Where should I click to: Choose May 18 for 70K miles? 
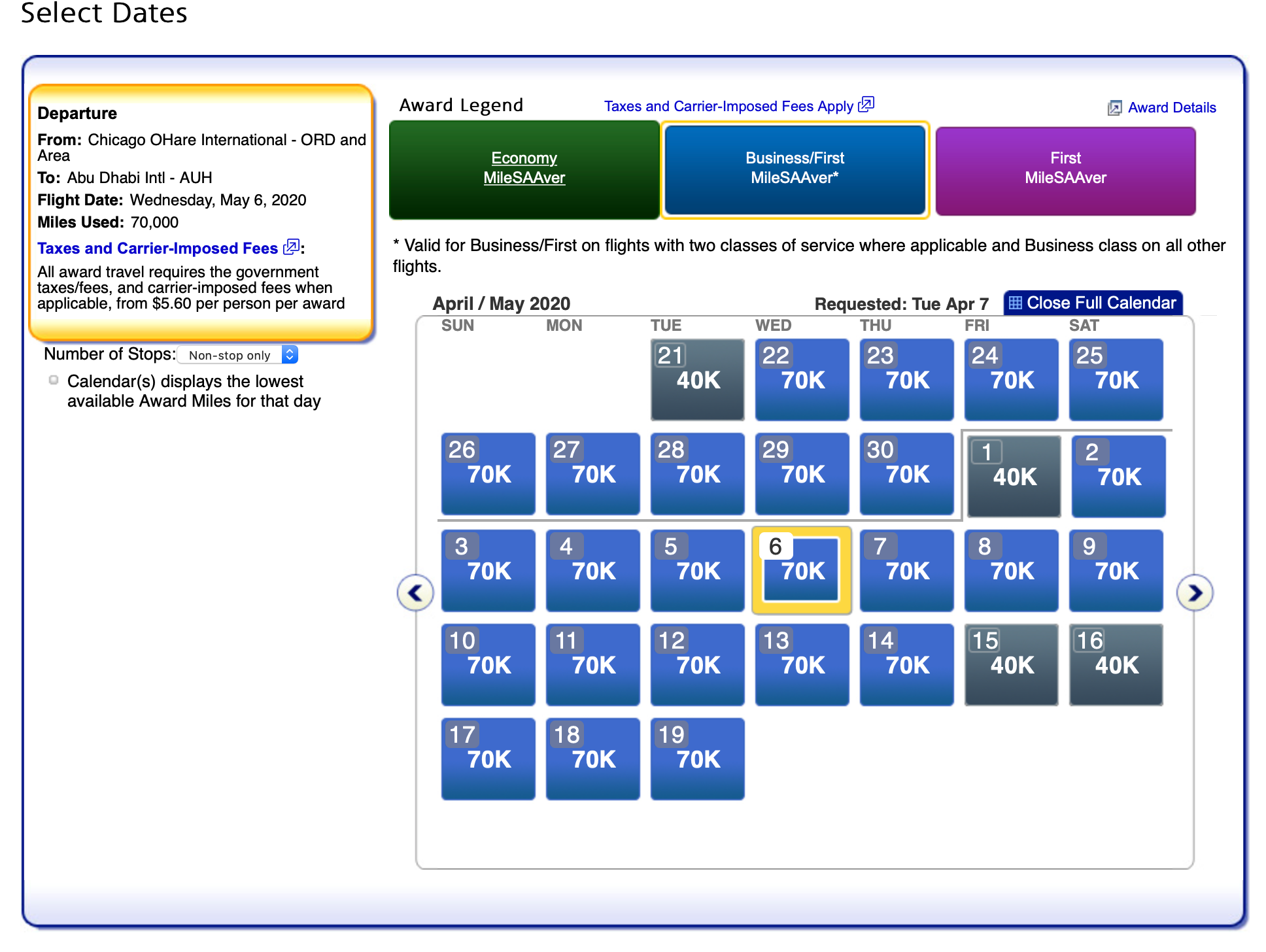(x=593, y=758)
